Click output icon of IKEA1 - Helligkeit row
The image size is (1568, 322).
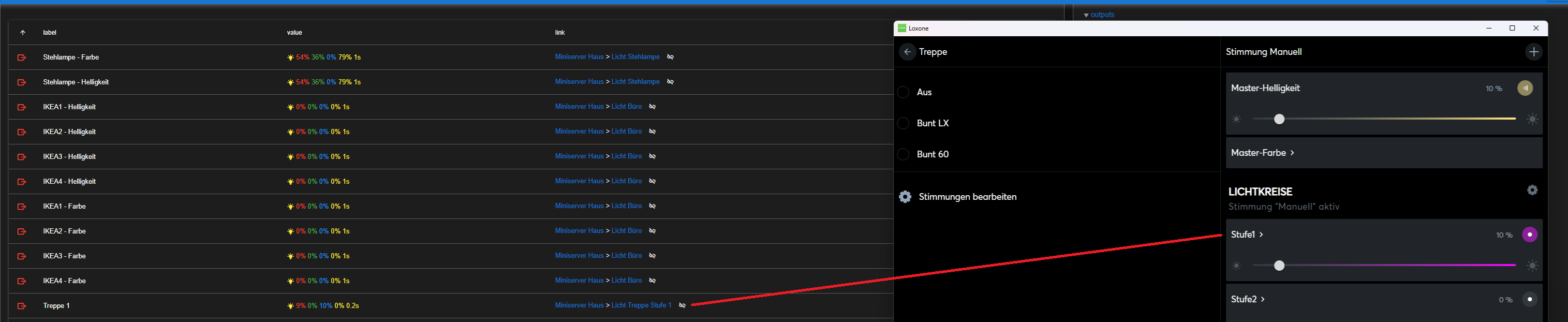click(22, 107)
